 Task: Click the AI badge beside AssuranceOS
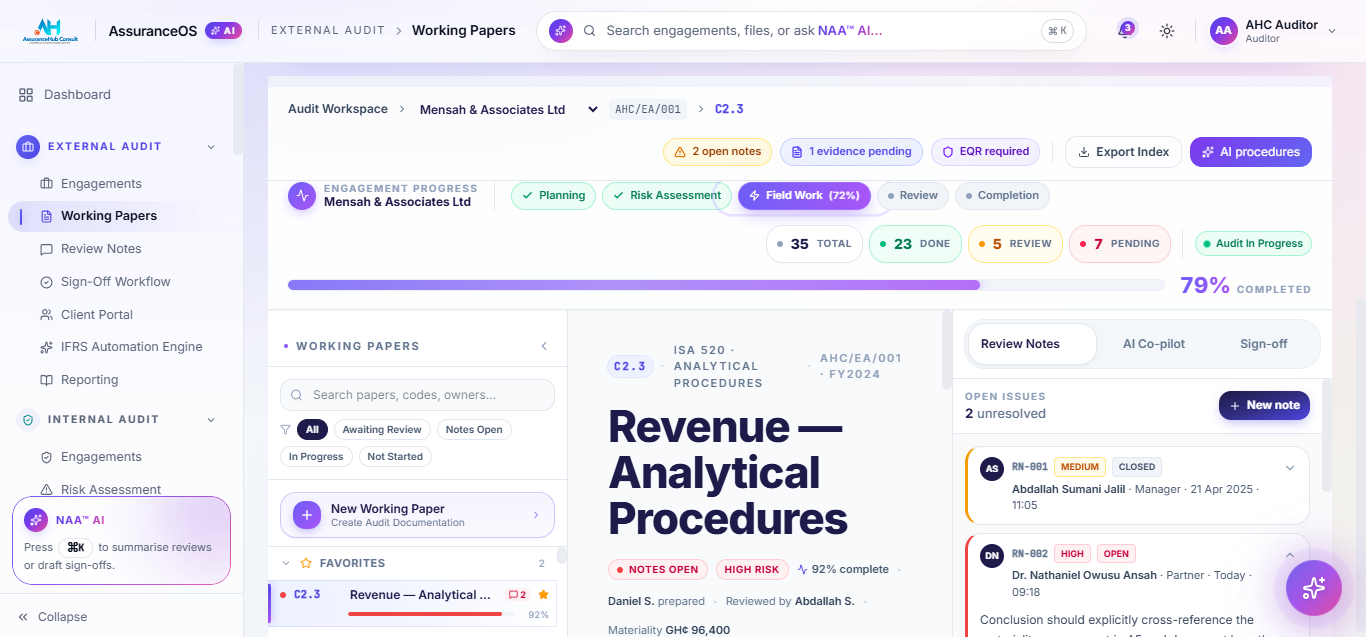[223, 31]
